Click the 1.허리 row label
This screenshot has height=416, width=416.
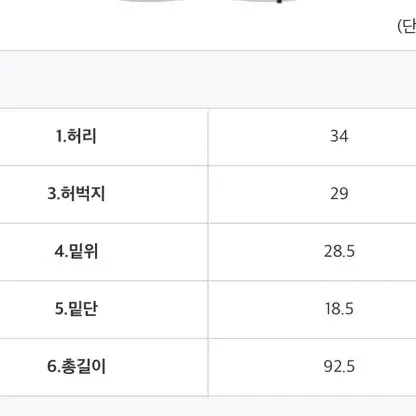(x=76, y=136)
